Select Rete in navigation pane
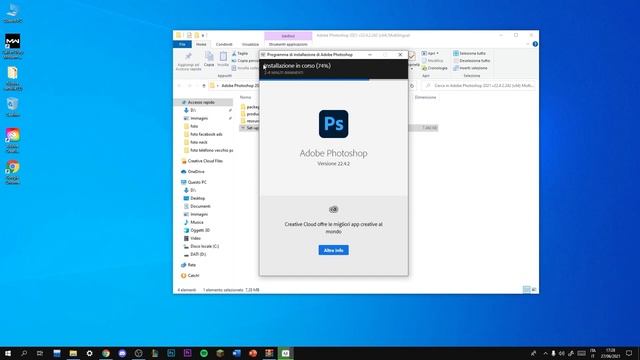This screenshot has width=640, height=360. 189,265
